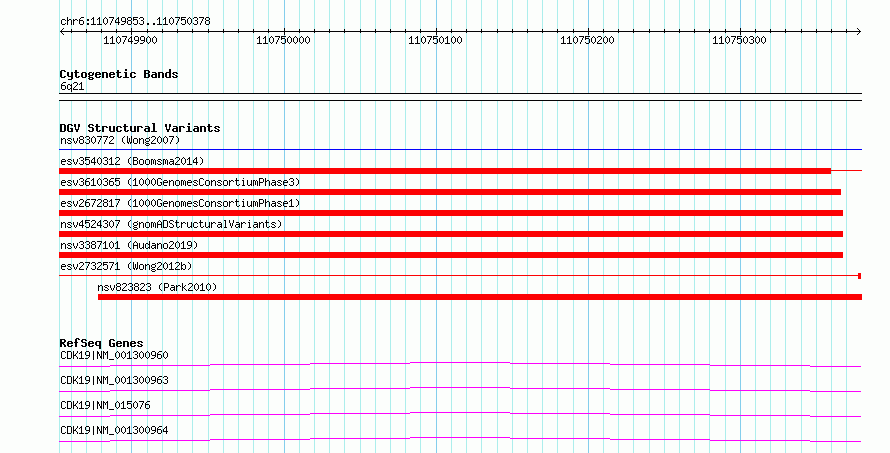Click the thin red line for esv2732571
Screen dimensions: 890x453
[460, 276]
